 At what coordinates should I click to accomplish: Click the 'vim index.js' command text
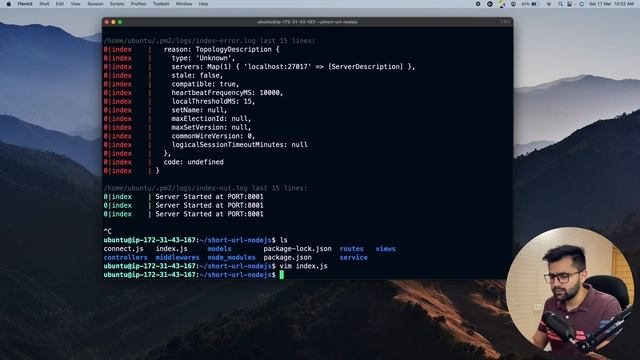point(303,266)
